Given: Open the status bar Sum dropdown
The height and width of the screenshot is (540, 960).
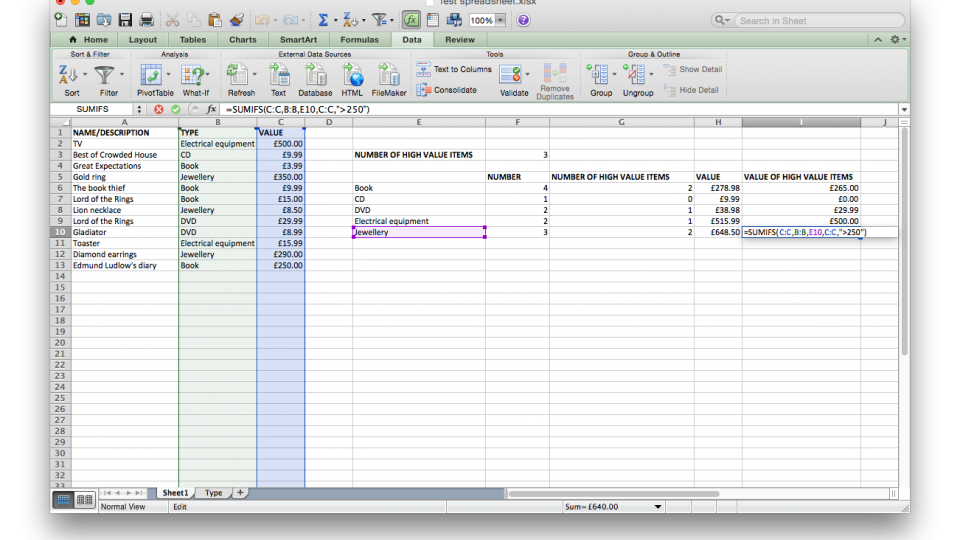Looking at the screenshot, I should pyautogui.click(x=658, y=507).
